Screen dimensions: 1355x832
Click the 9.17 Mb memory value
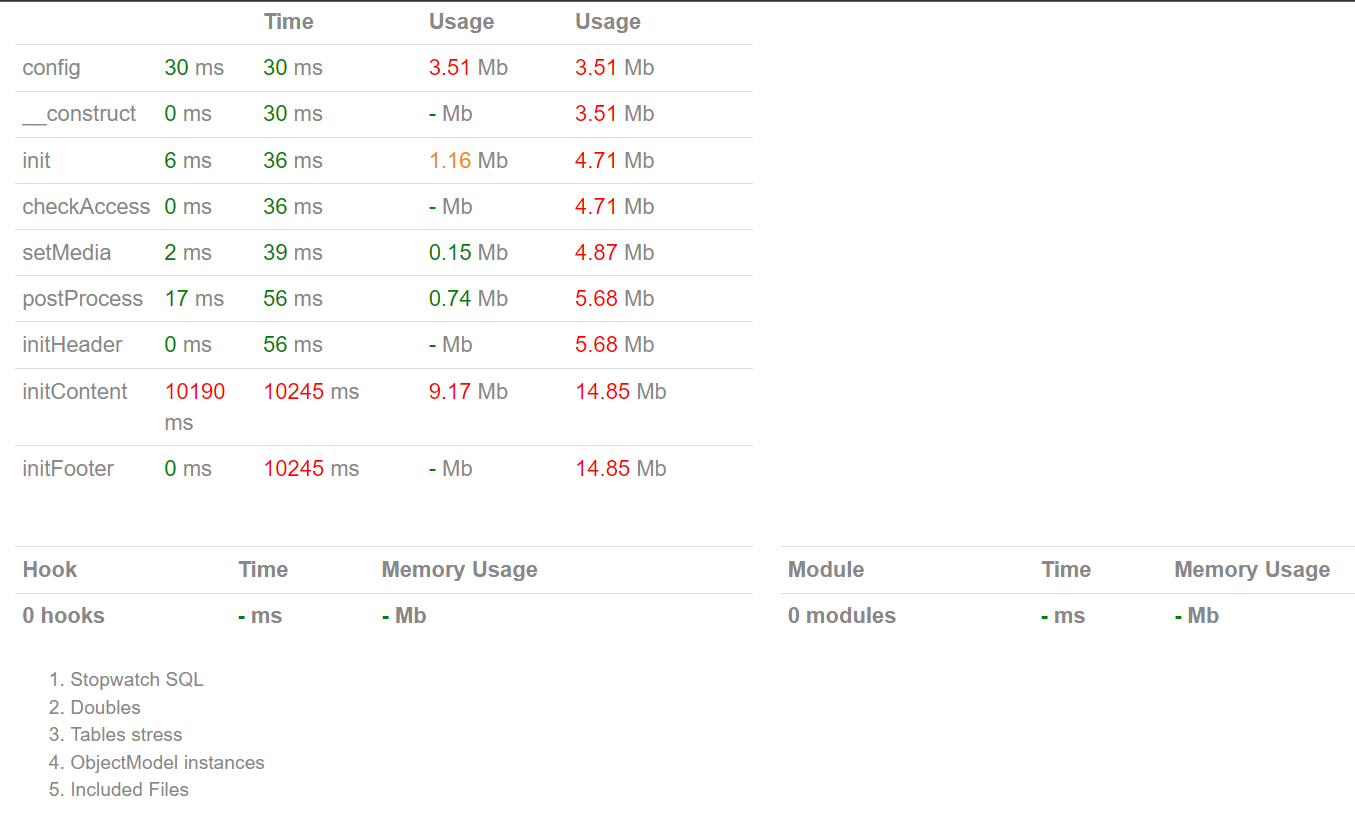(469, 391)
